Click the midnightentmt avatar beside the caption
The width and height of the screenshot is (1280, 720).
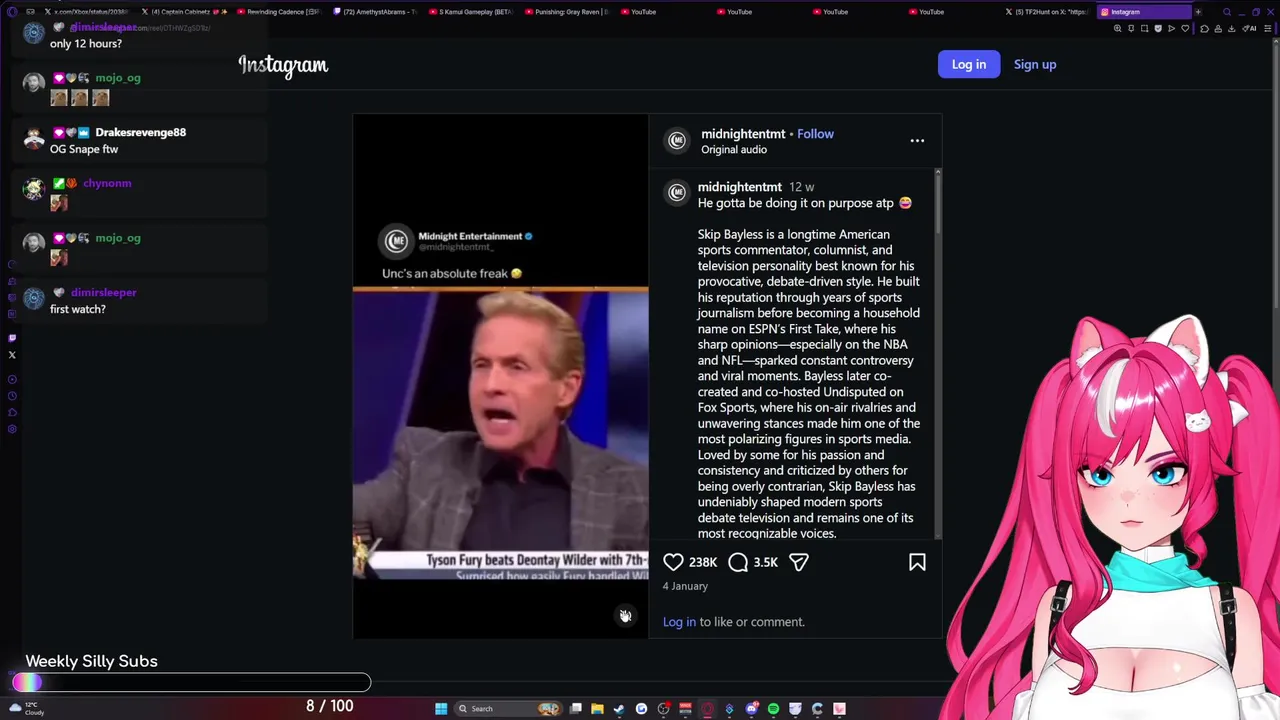(677, 192)
